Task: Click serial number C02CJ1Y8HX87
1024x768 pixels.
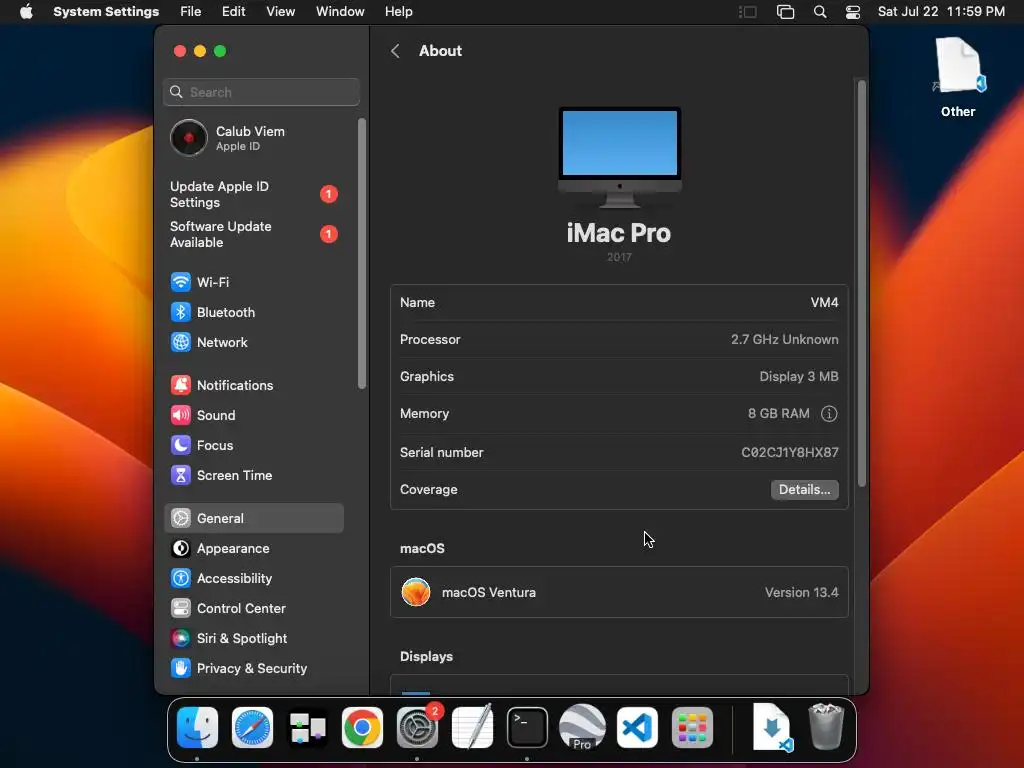Action: (790, 453)
